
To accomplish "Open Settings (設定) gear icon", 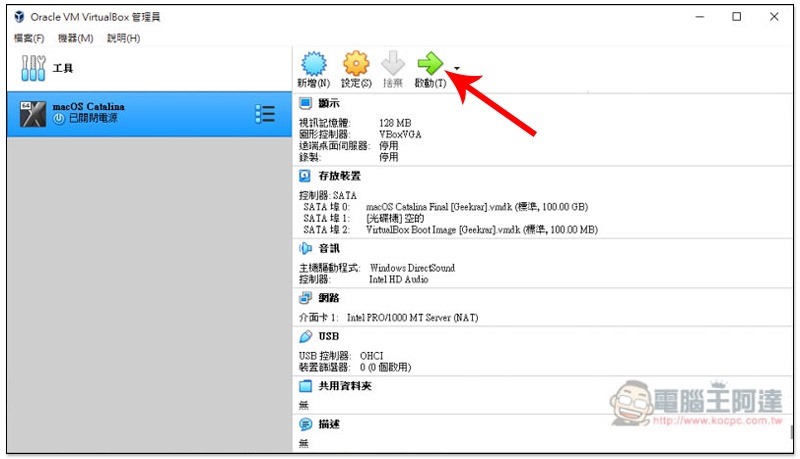I will pos(356,64).
